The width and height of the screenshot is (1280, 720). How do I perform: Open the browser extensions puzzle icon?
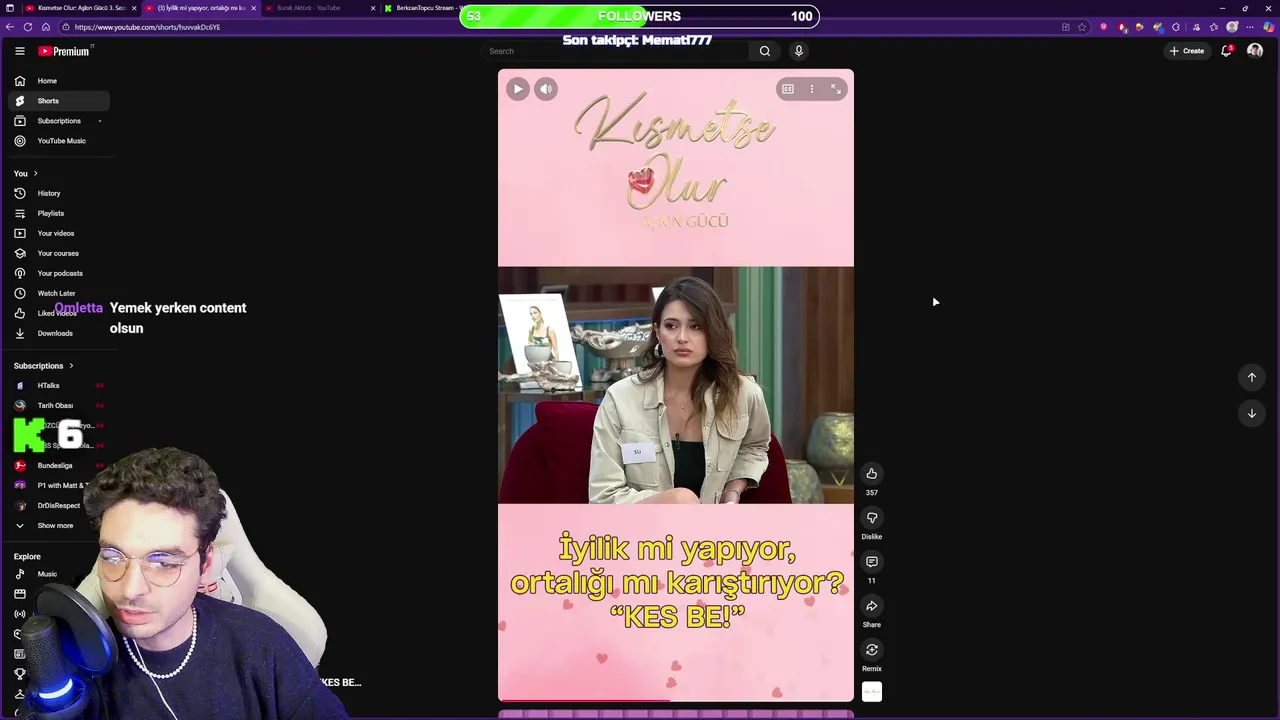[x=1176, y=27]
